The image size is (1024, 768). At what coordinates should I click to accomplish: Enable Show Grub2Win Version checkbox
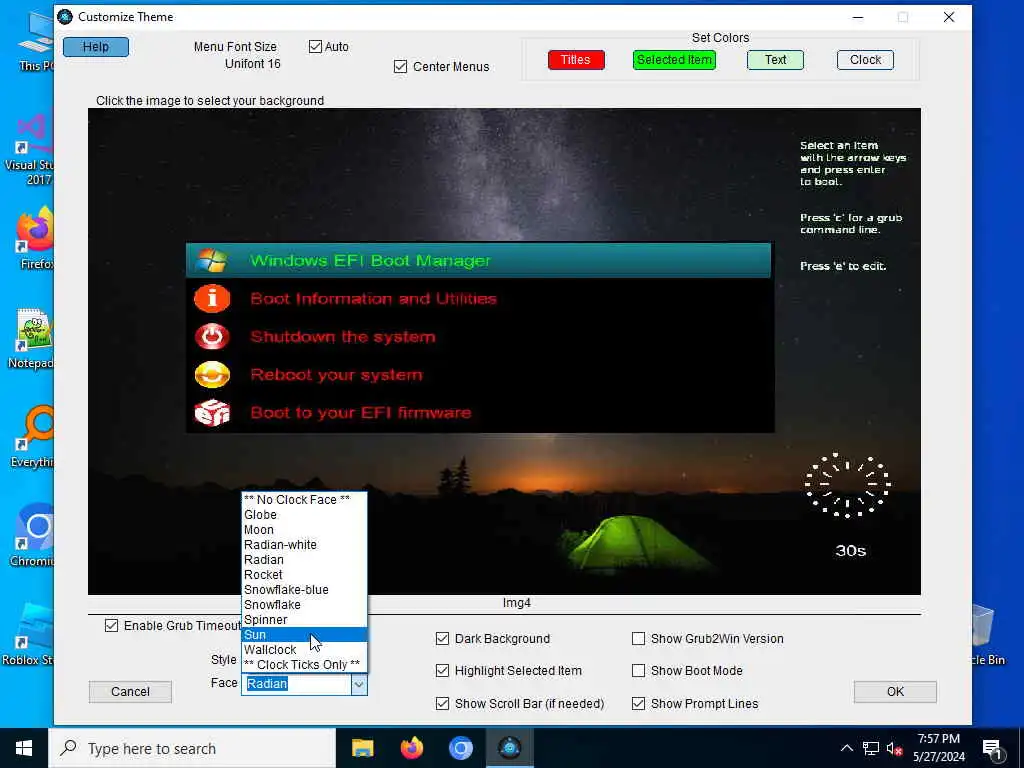pyautogui.click(x=639, y=639)
